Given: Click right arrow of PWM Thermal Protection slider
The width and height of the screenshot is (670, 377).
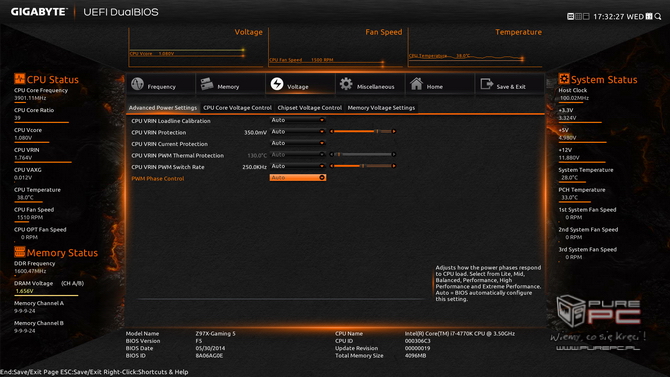Looking at the screenshot, I should pos(394,154).
